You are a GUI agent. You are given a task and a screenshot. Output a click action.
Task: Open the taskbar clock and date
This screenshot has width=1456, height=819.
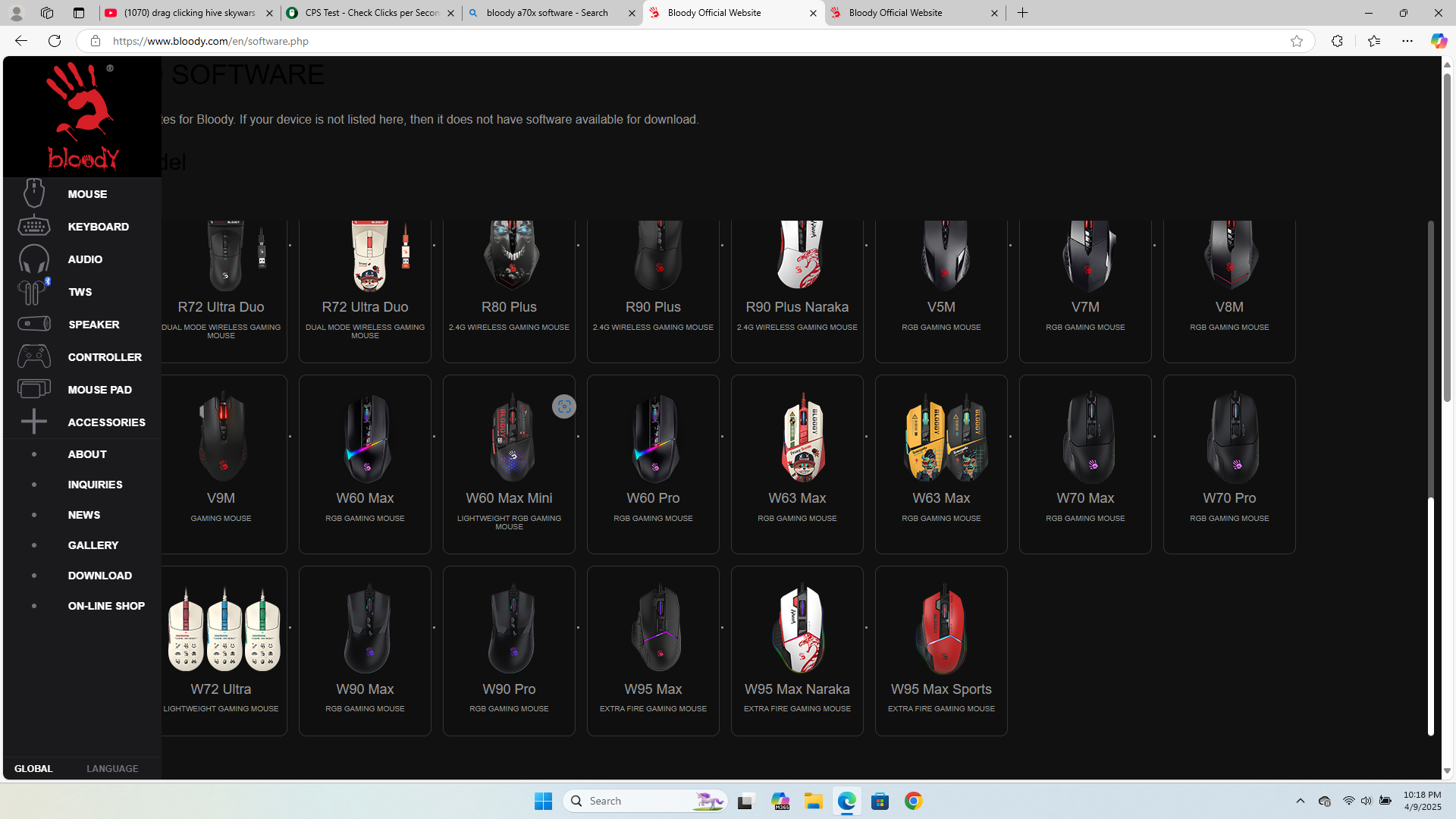1422,801
